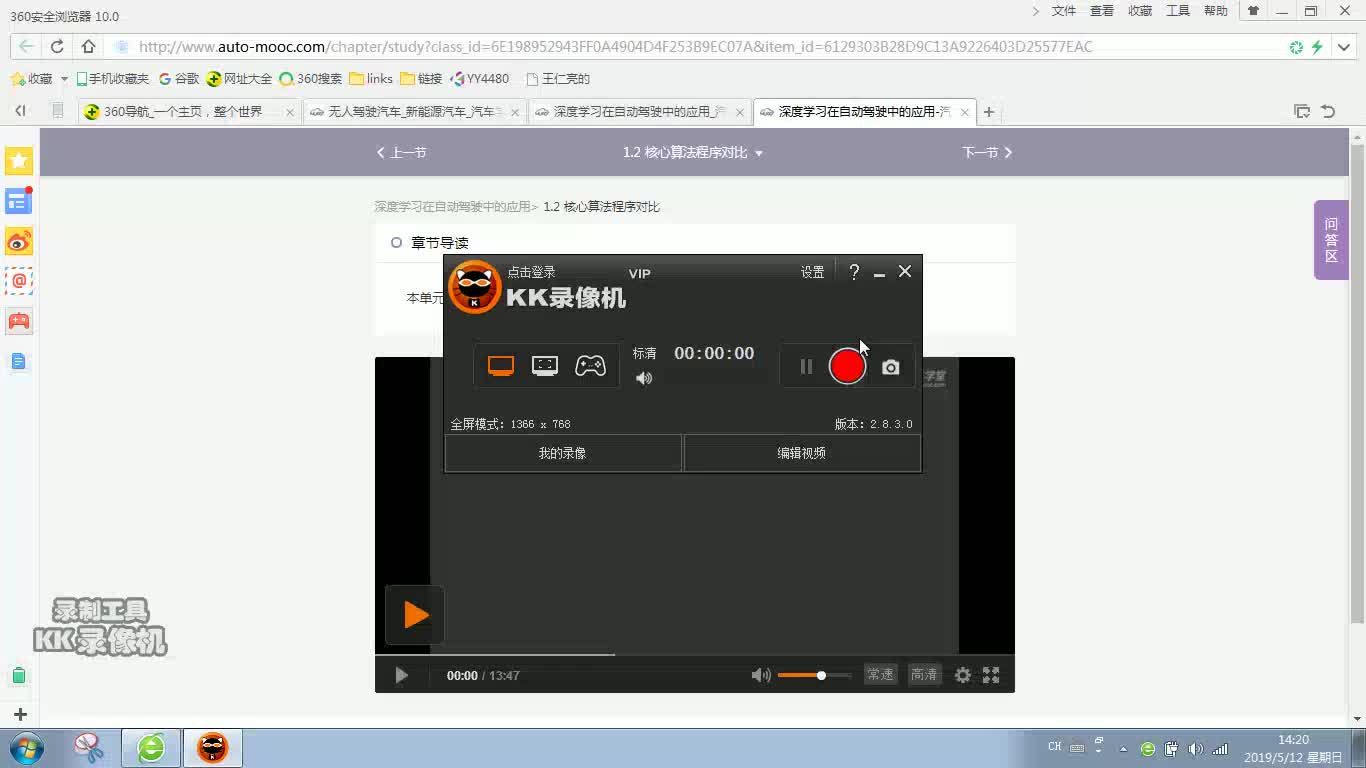The width and height of the screenshot is (1366, 768).
Task: Click the video progress bar
Action: pos(695,655)
